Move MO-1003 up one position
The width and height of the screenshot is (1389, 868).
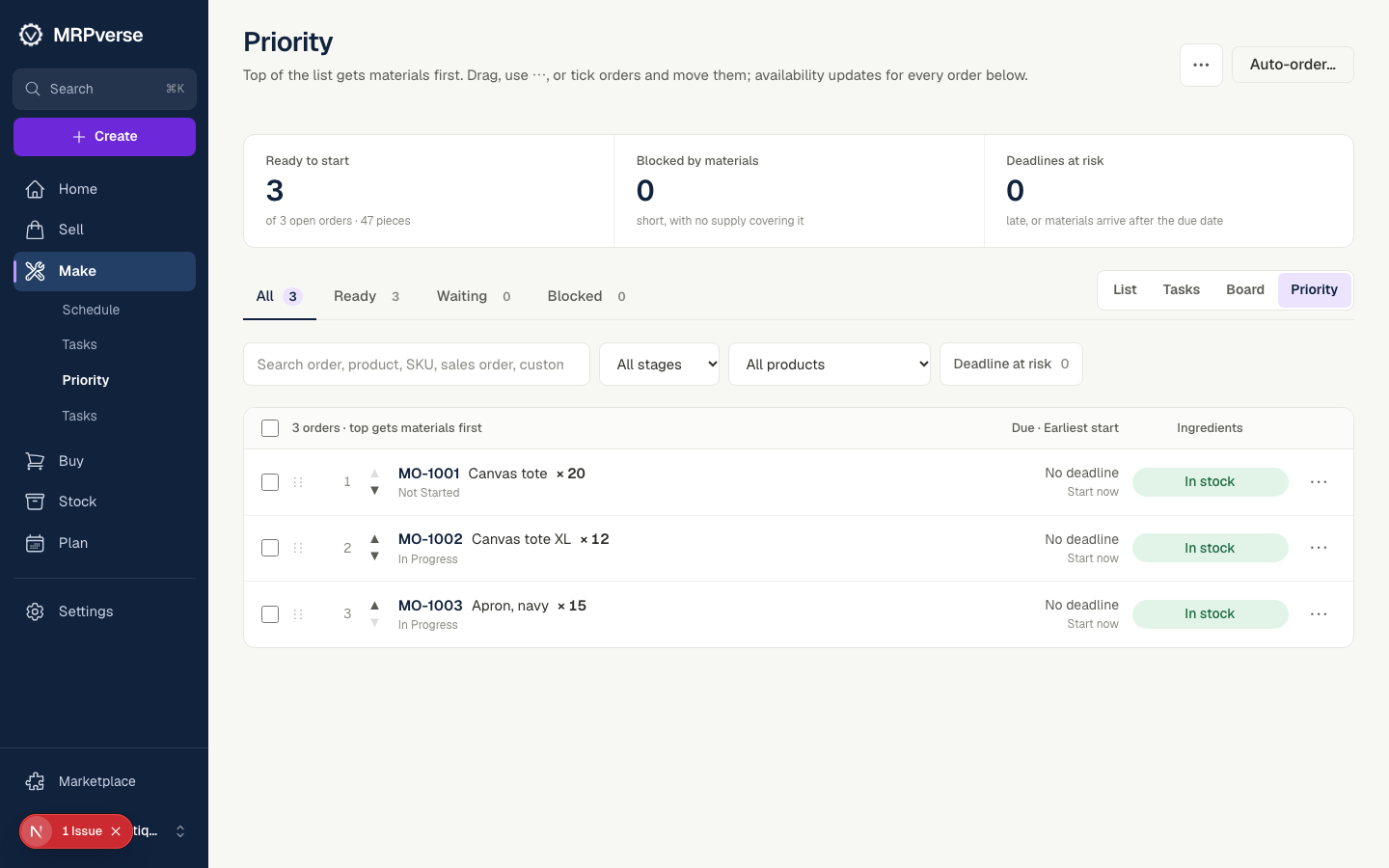coord(374,606)
